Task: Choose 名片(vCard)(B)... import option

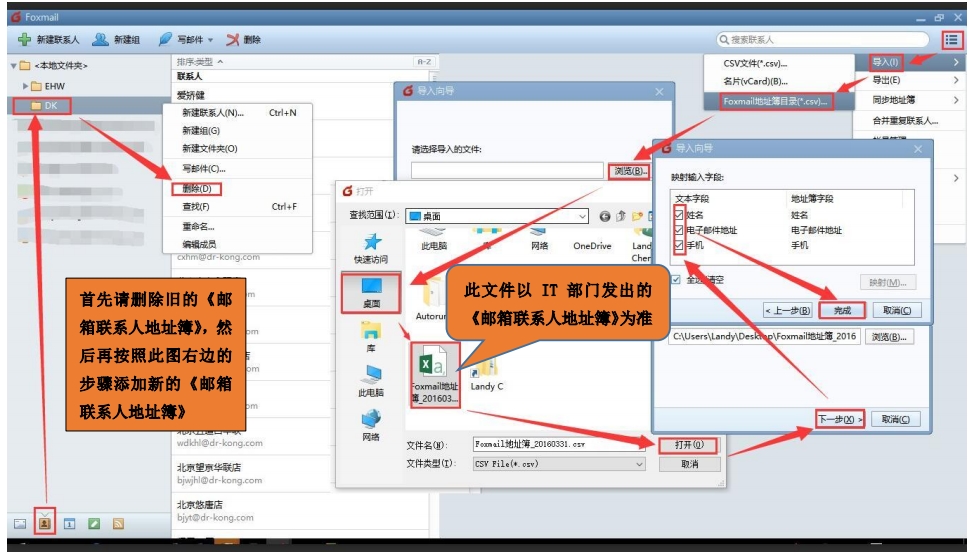Action: point(755,82)
